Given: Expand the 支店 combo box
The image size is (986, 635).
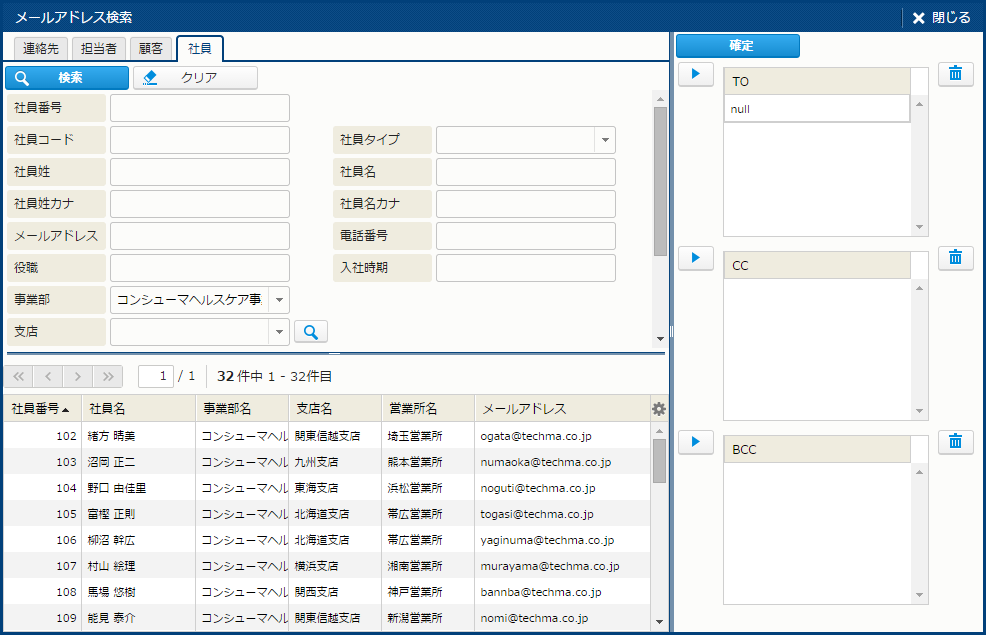Looking at the screenshot, I should pos(278,331).
